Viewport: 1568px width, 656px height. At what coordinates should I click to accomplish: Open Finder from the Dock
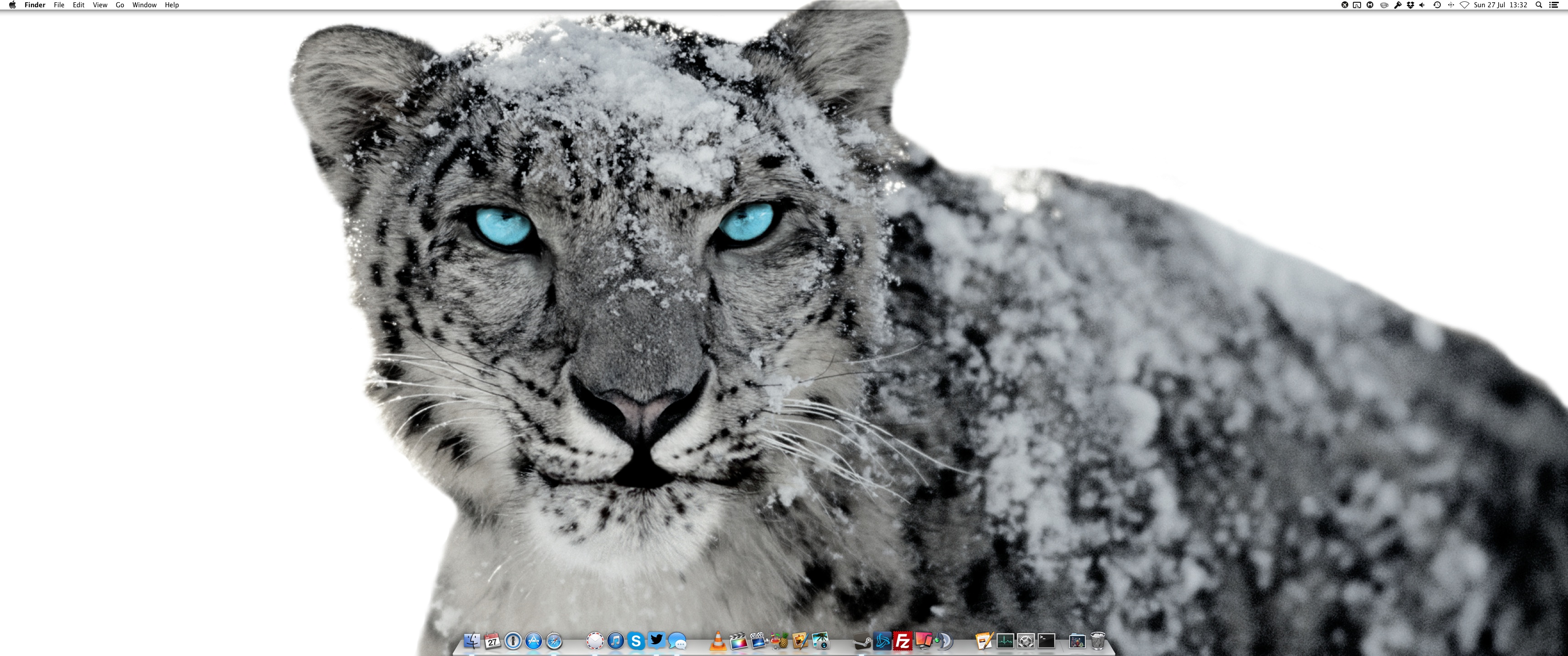[472, 641]
